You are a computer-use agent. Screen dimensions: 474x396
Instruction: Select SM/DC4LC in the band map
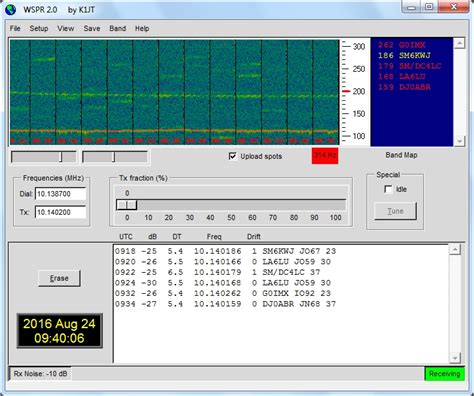point(409,66)
